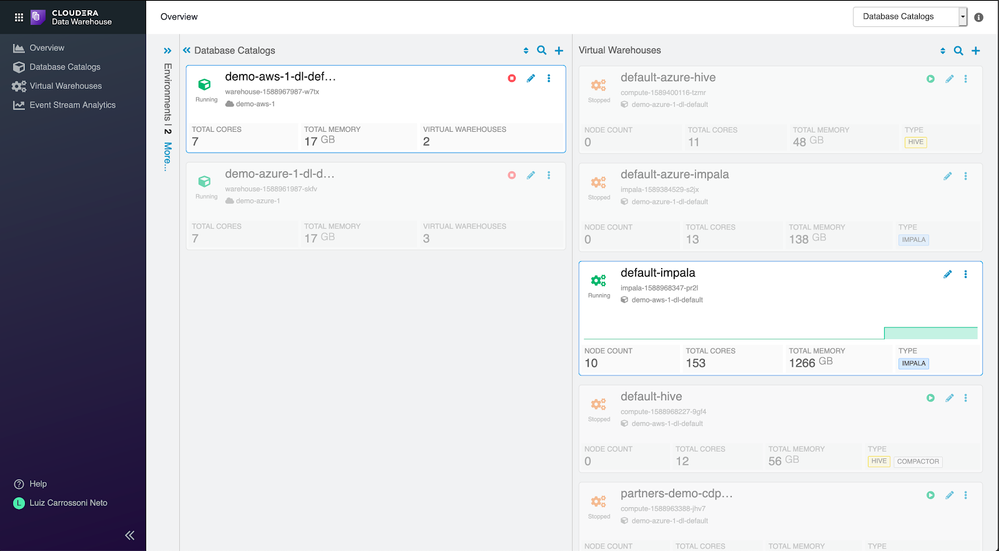Open the app launcher grid icon
This screenshot has width=999, height=551.
19,17
